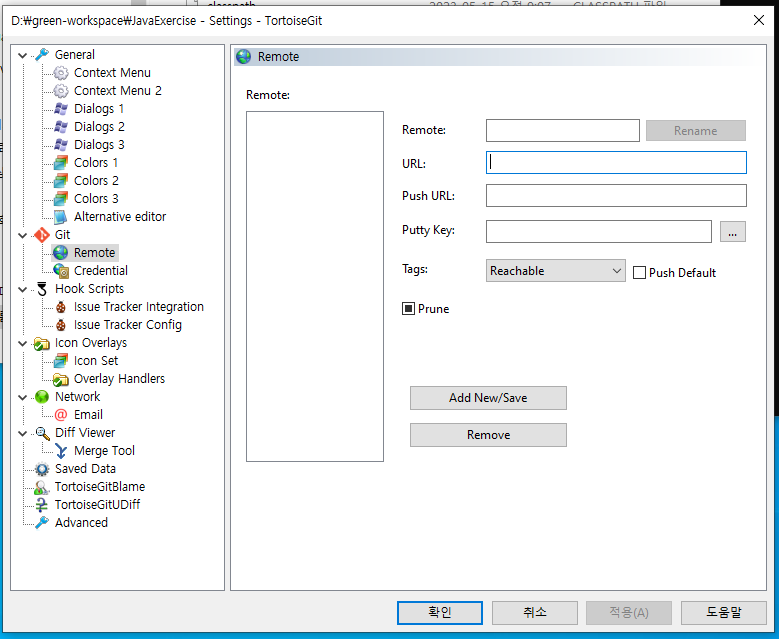Click the Remote globe icon in tree
Image resolution: width=779 pixels, height=639 pixels.
(x=61, y=252)
